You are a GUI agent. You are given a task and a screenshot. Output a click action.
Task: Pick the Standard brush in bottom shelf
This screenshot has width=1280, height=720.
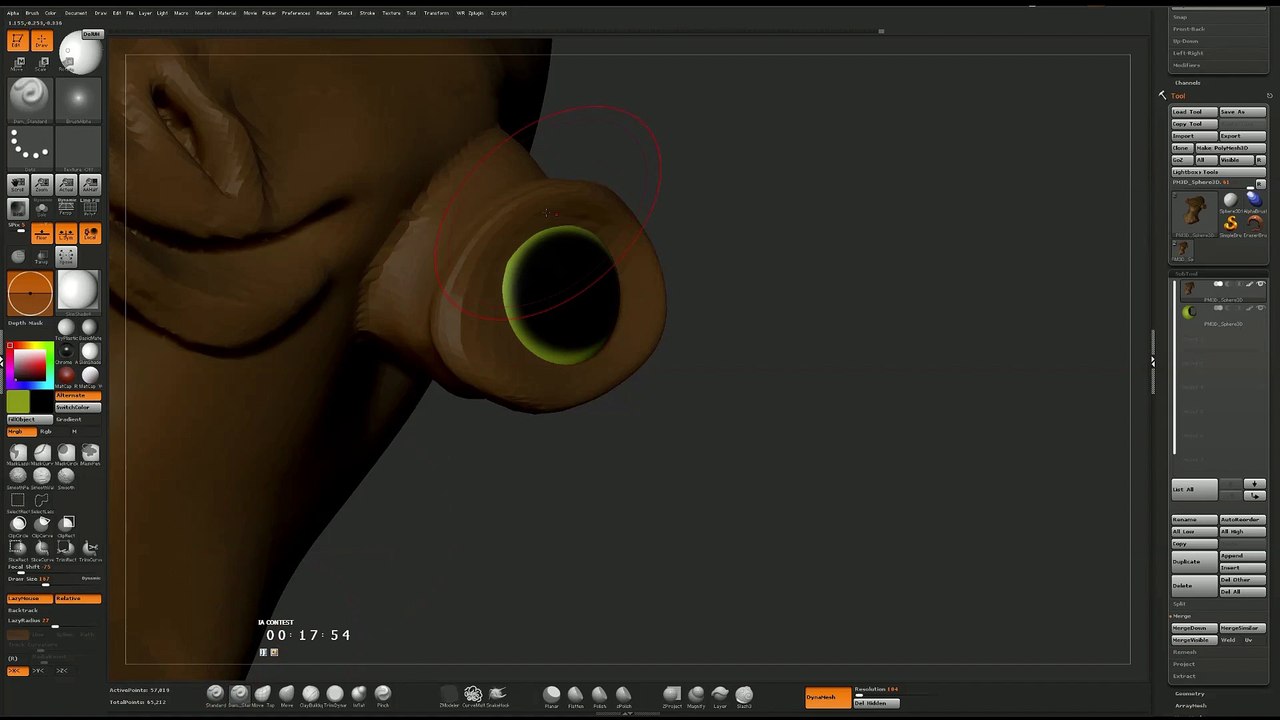pos(215,695)
